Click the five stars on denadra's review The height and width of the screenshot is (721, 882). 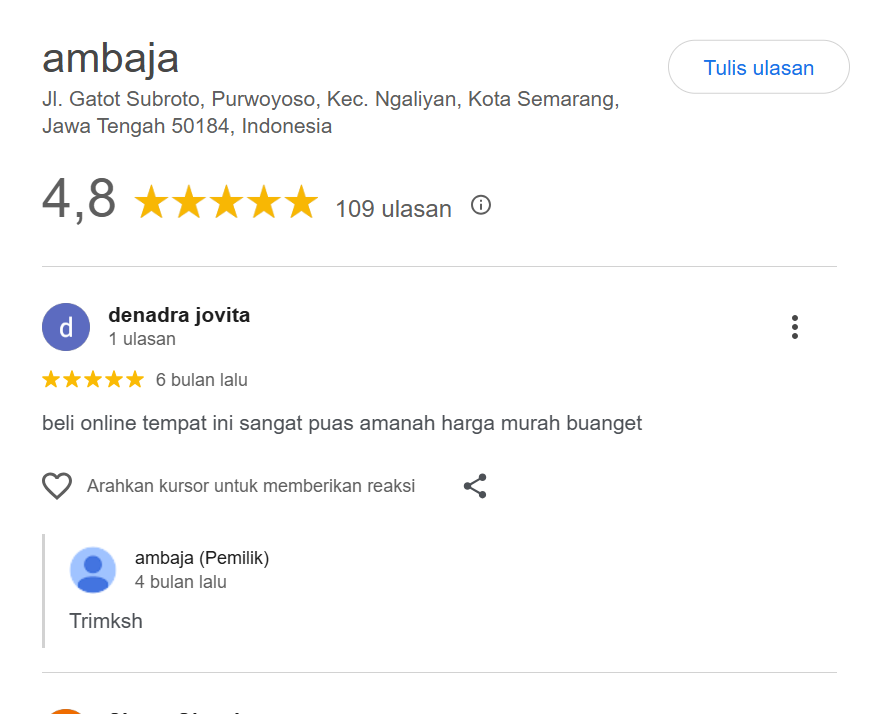[x=93, y=380]
